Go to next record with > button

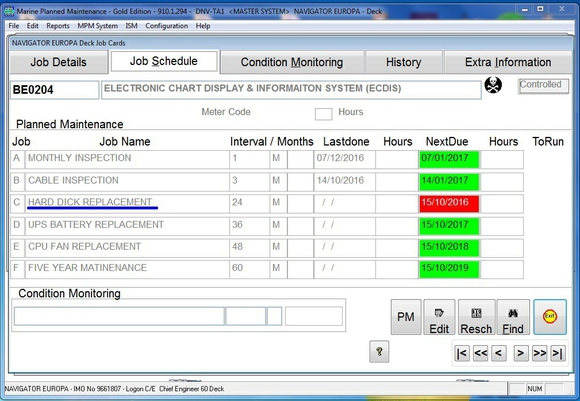coord(520,353)
